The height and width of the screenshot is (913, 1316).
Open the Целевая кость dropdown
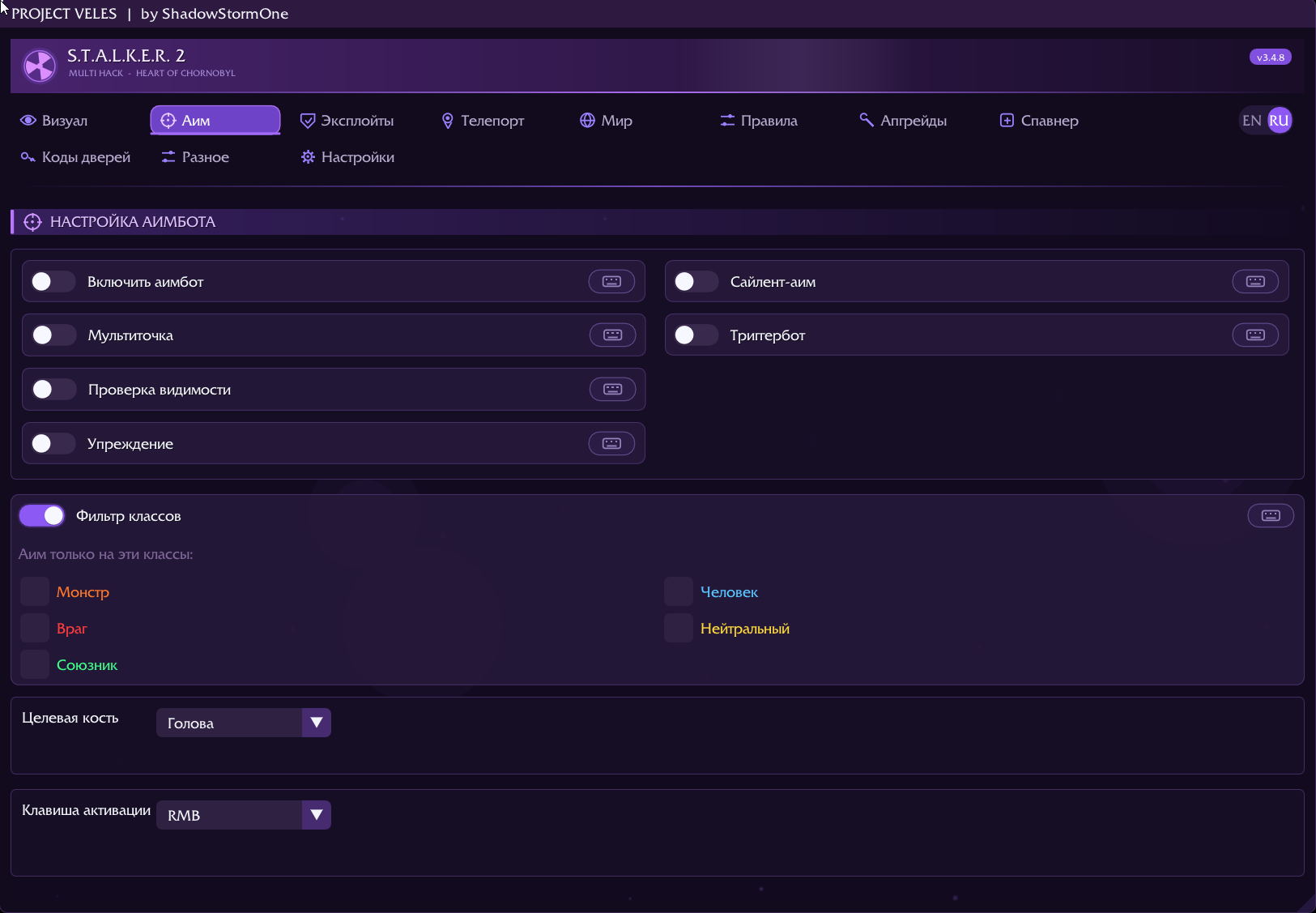(244, 723)
